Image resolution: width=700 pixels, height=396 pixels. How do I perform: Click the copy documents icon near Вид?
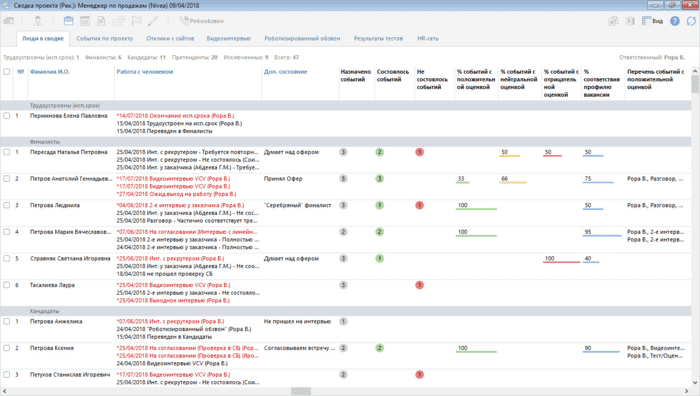tap(614, 21)
